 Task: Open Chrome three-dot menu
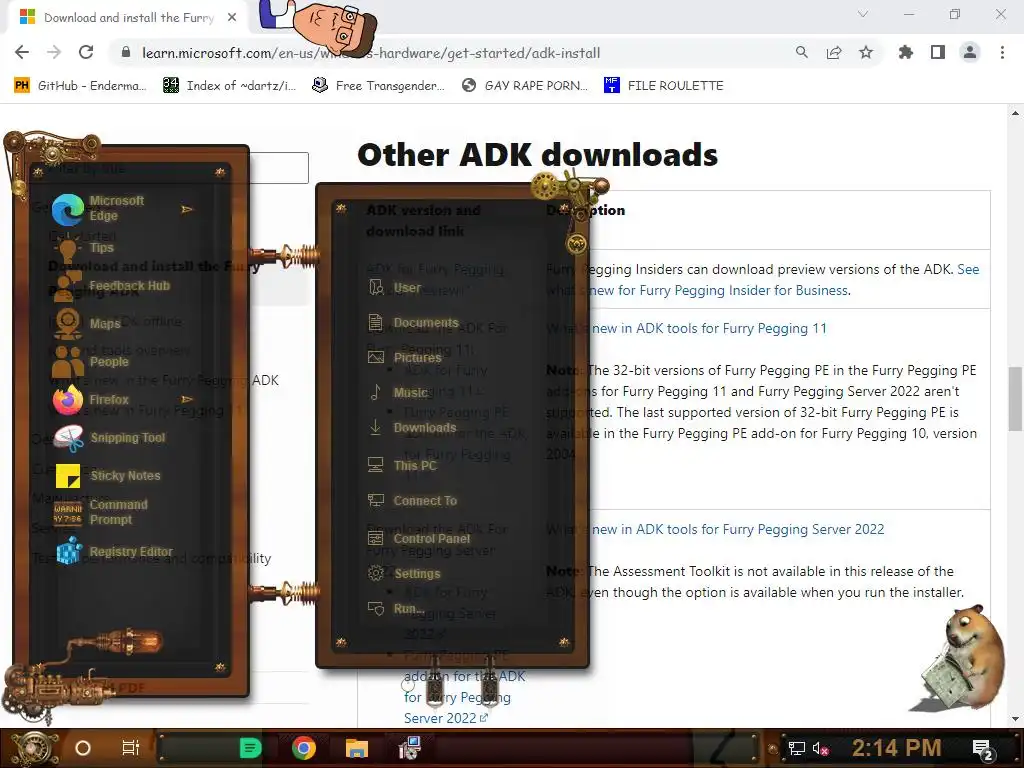(x=1002, y=52)
